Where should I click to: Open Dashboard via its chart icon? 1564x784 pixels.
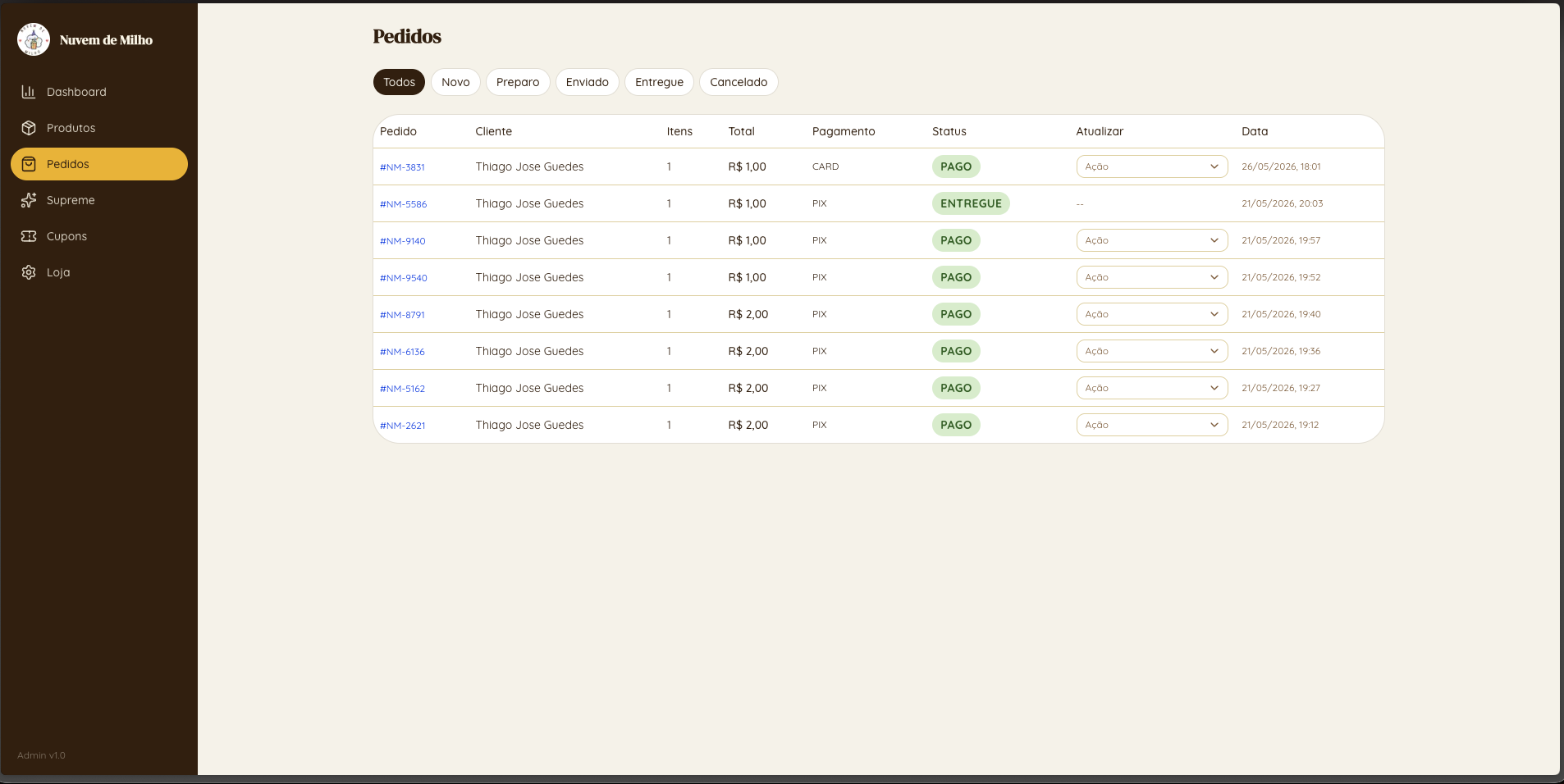[x=29, y=92]
